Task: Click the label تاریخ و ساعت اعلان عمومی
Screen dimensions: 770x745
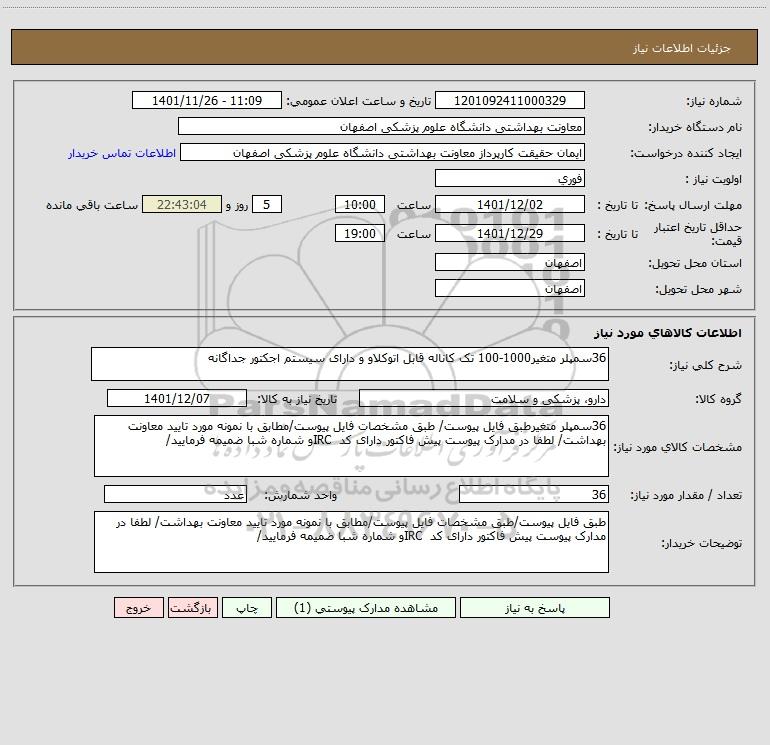Action: point(358,101)
